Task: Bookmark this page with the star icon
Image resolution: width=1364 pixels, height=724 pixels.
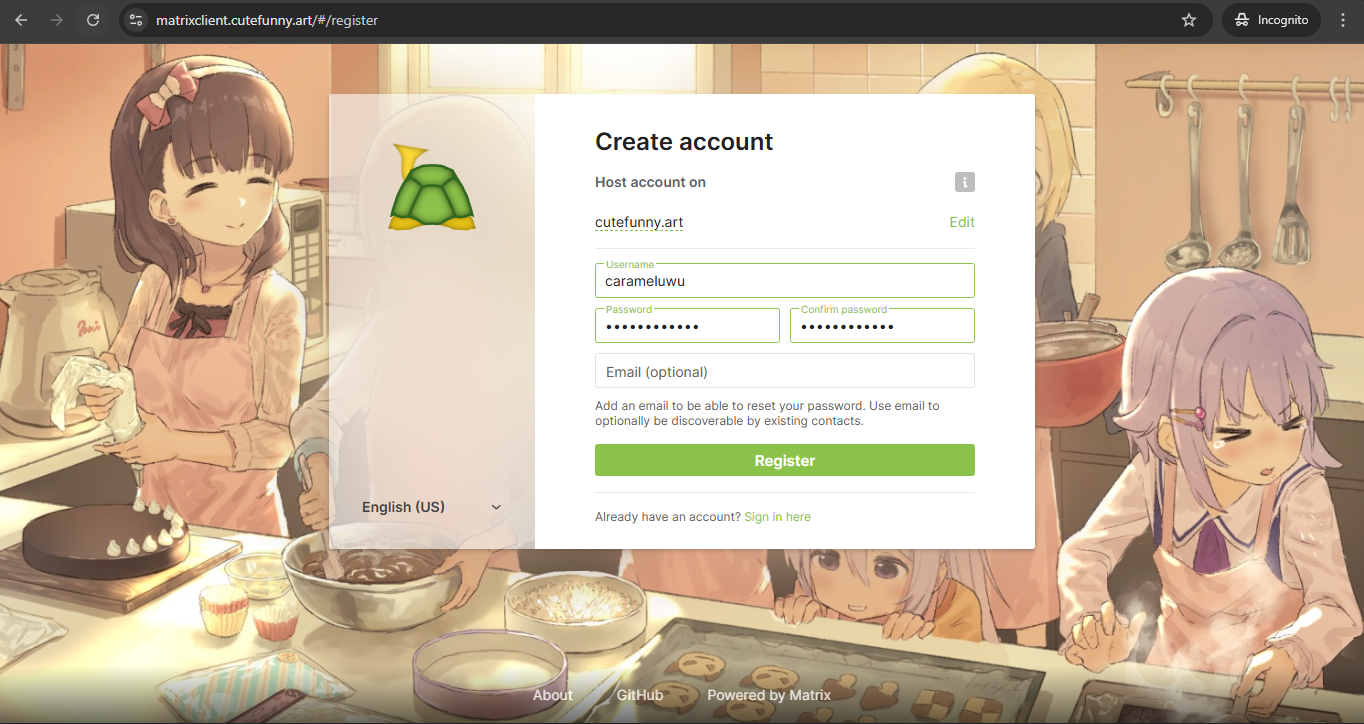Action: pos(1189,20)
